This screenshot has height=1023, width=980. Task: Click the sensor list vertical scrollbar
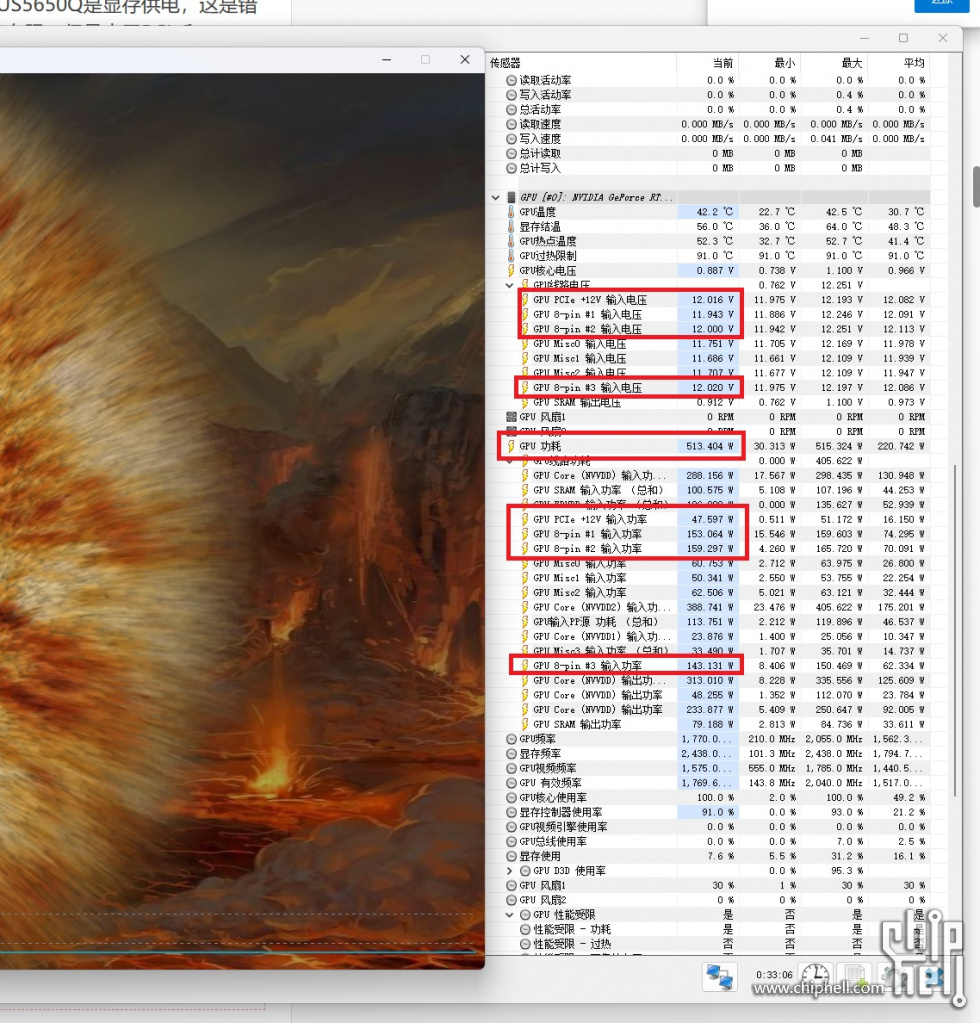click(955, 630)
